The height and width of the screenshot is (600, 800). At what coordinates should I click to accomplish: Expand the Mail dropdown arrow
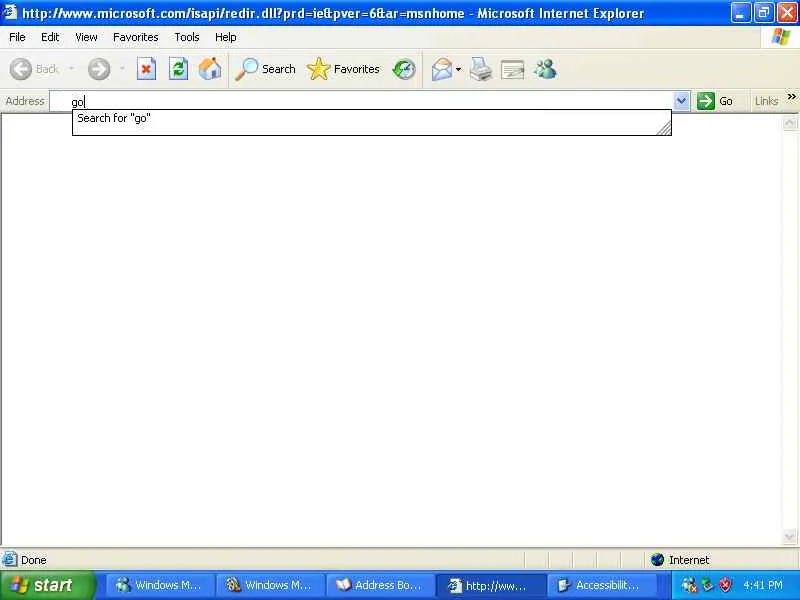click(458, 69)
